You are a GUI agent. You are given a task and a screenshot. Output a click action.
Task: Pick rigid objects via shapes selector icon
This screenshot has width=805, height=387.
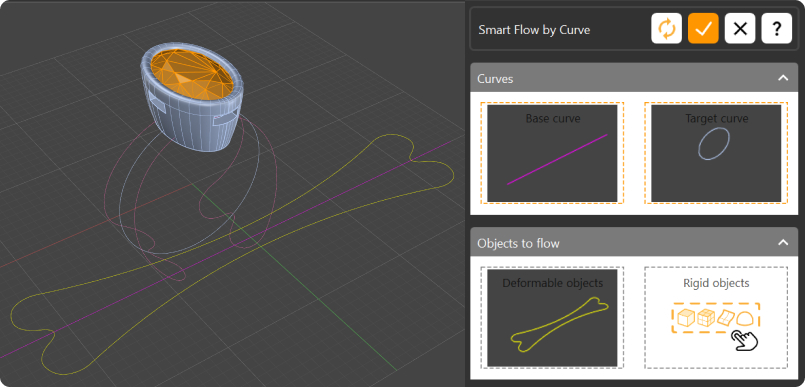pos(715,318)
